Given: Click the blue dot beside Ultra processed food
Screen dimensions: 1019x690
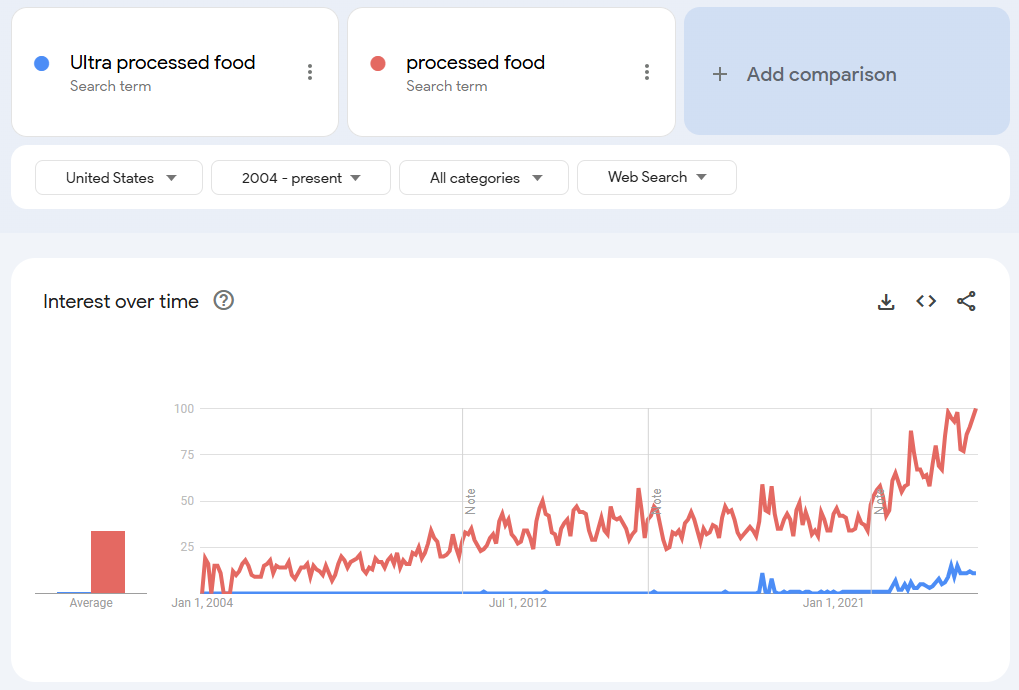Looking at the screenshot, I should coord(42,64).
